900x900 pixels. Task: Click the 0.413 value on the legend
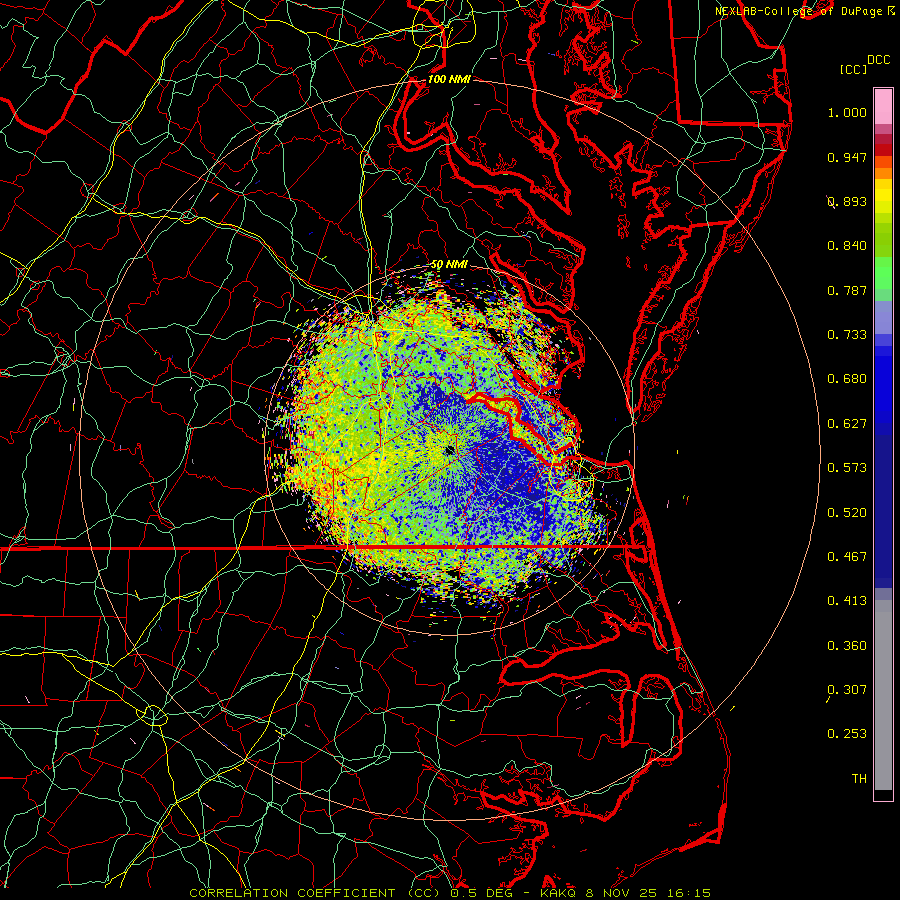[847, 601]
